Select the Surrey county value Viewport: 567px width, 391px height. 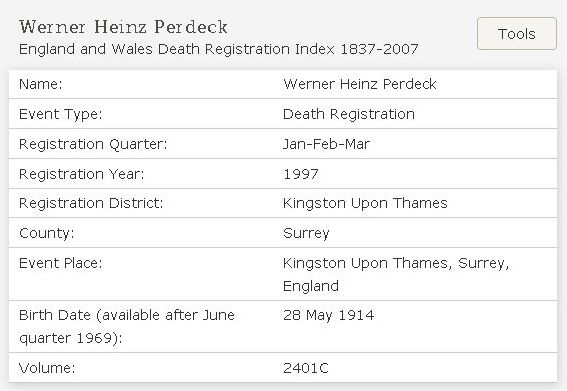point(306,233)
